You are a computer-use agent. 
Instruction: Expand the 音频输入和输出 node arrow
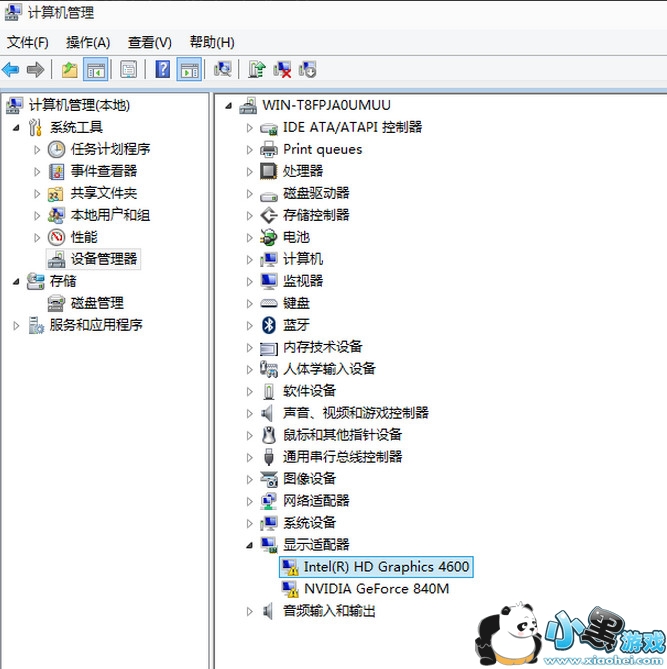click(250, 611)
